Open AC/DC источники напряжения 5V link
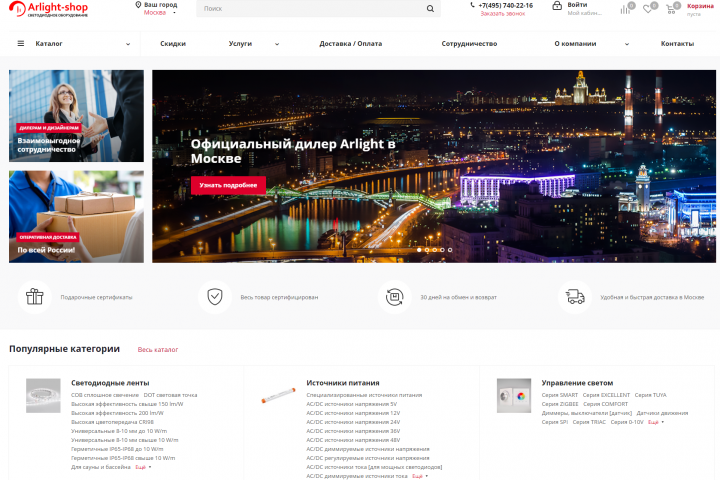720x480 pixels. click(x=352, y=404)
